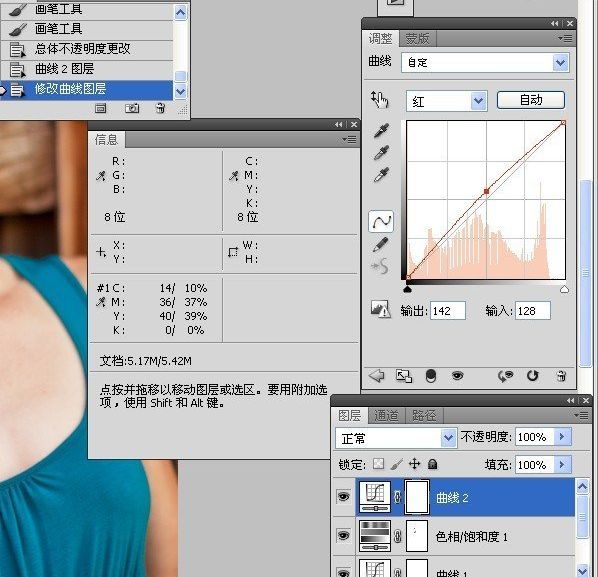
Task: Switch to the 蒙版 tab
Action: tap(417, 39)
